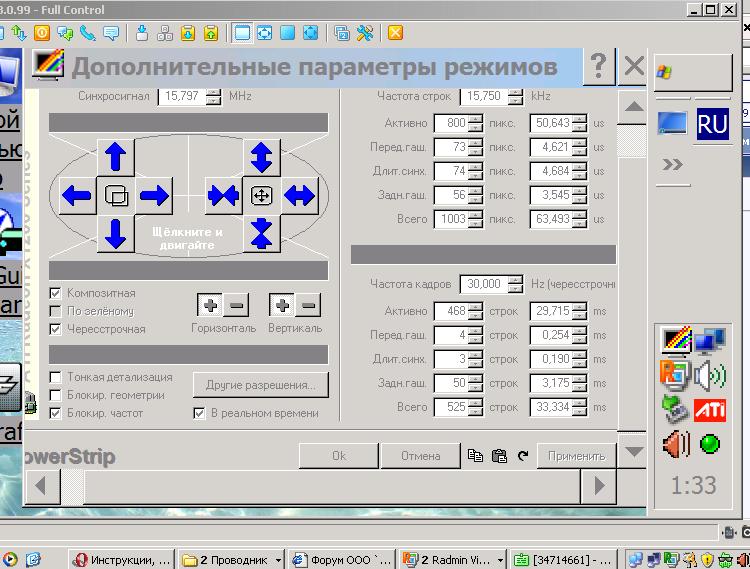Expand the Проводник taskbar group dropdown

tap(277, 559)
